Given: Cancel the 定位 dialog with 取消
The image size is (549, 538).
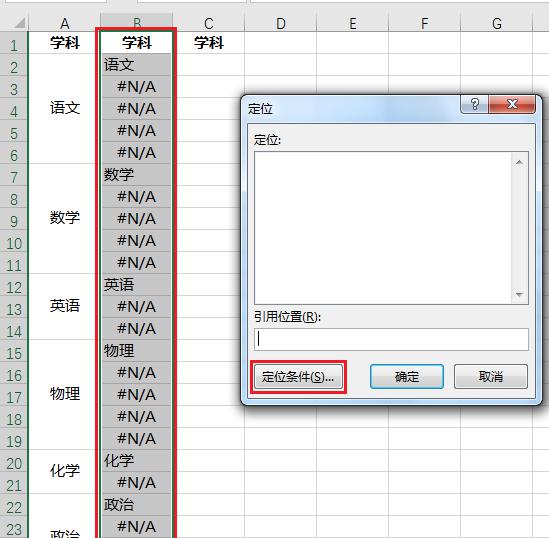Looking at the screenshot, I should 491,377.
